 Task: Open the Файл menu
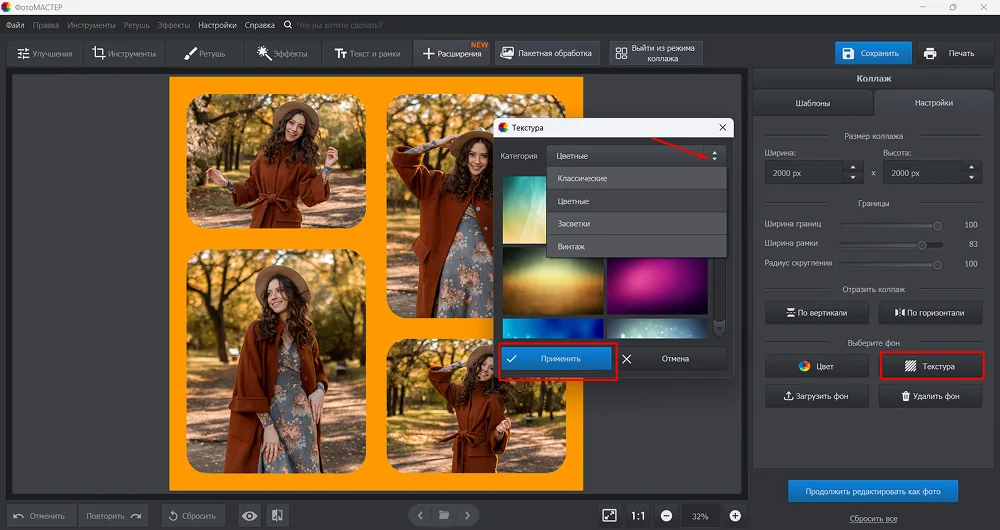point(15,26)
